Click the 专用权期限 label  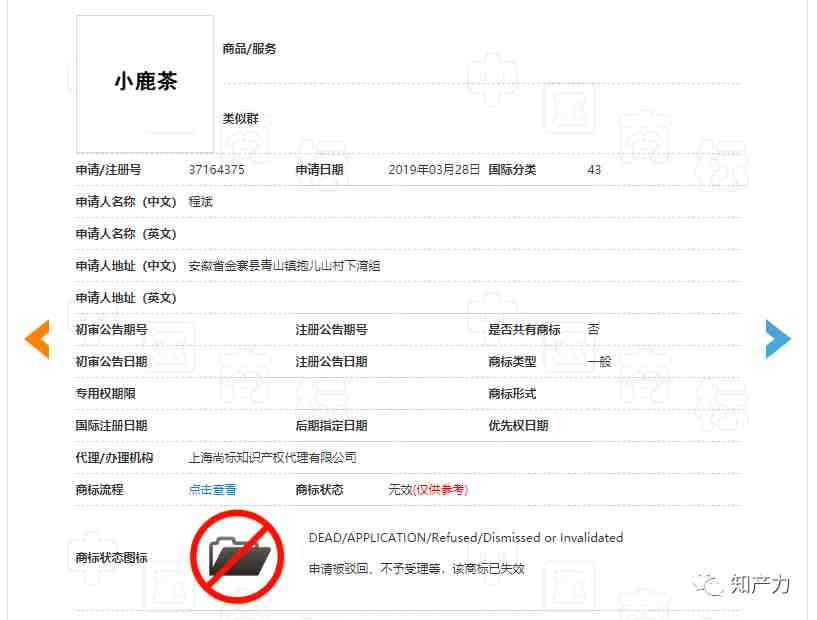(106, 394)
